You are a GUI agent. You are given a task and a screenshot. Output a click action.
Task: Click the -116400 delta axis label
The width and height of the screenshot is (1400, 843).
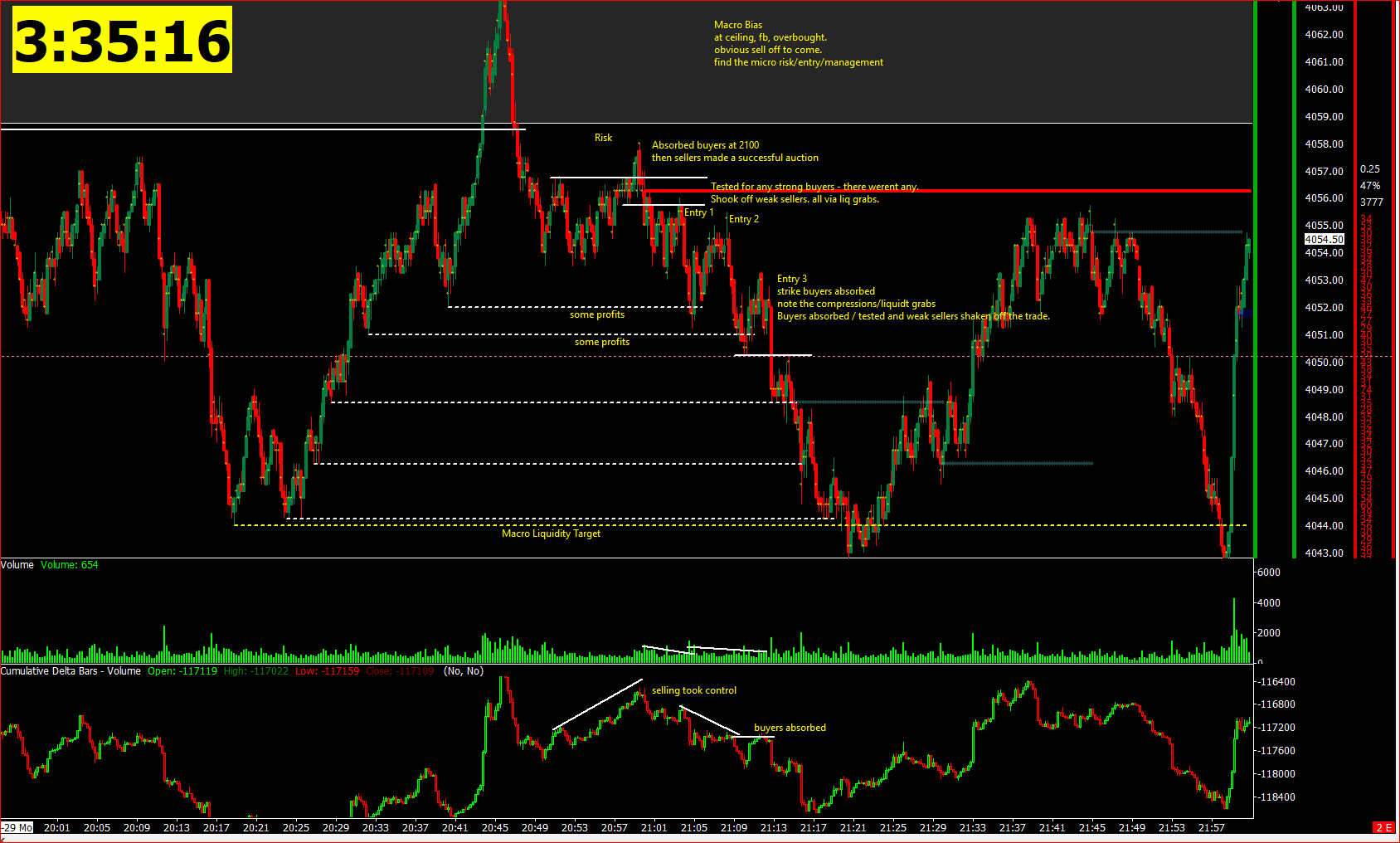(x=1276, y=682)
